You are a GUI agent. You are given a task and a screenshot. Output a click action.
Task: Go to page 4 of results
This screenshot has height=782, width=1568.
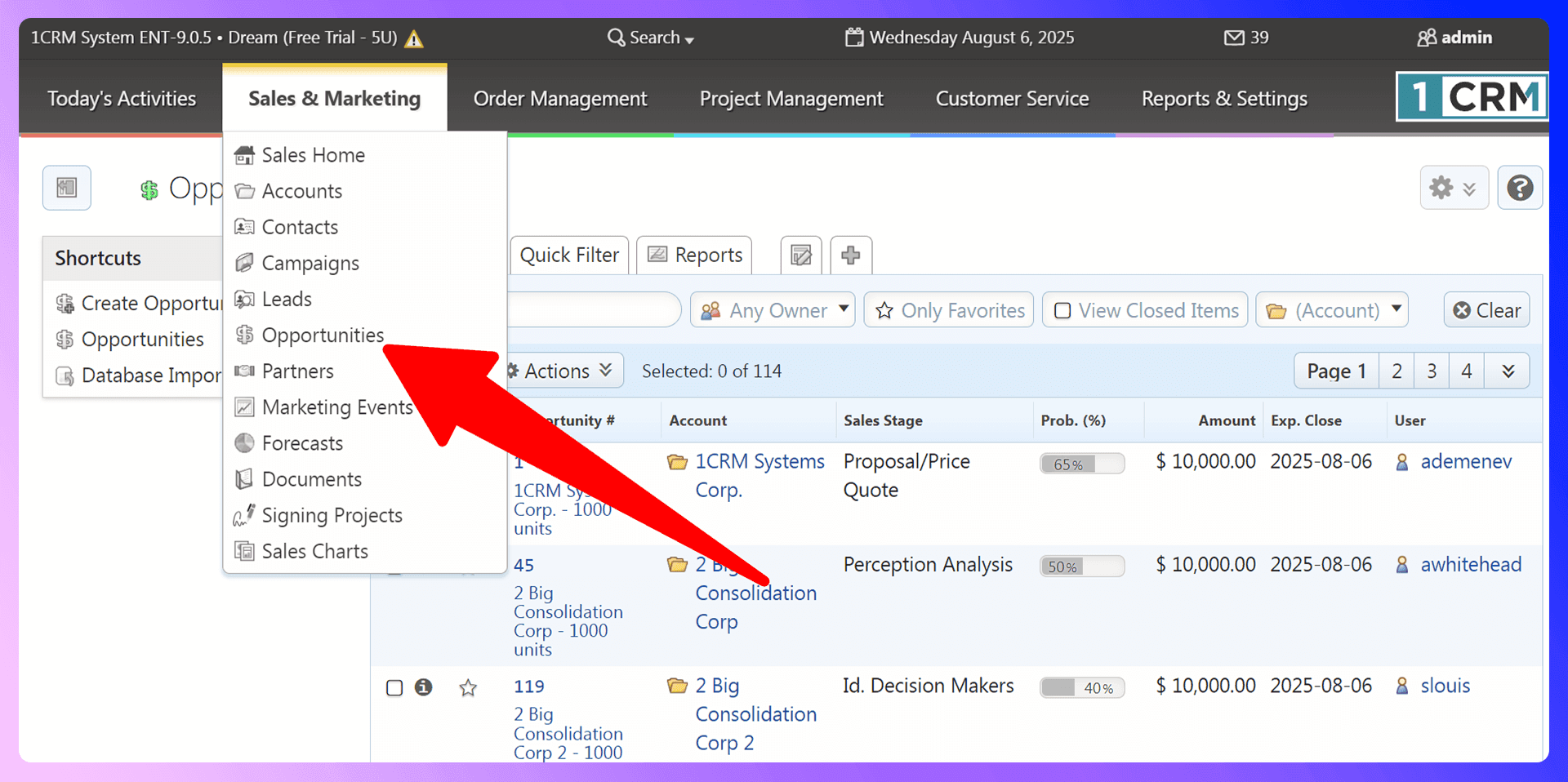(1467, 371)
